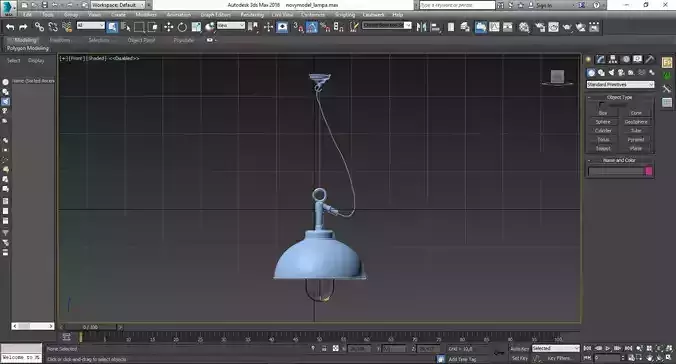Toggle the 3D Snaps button
Viewport: 676px width, 364px height.
click(x=298, y=27)
